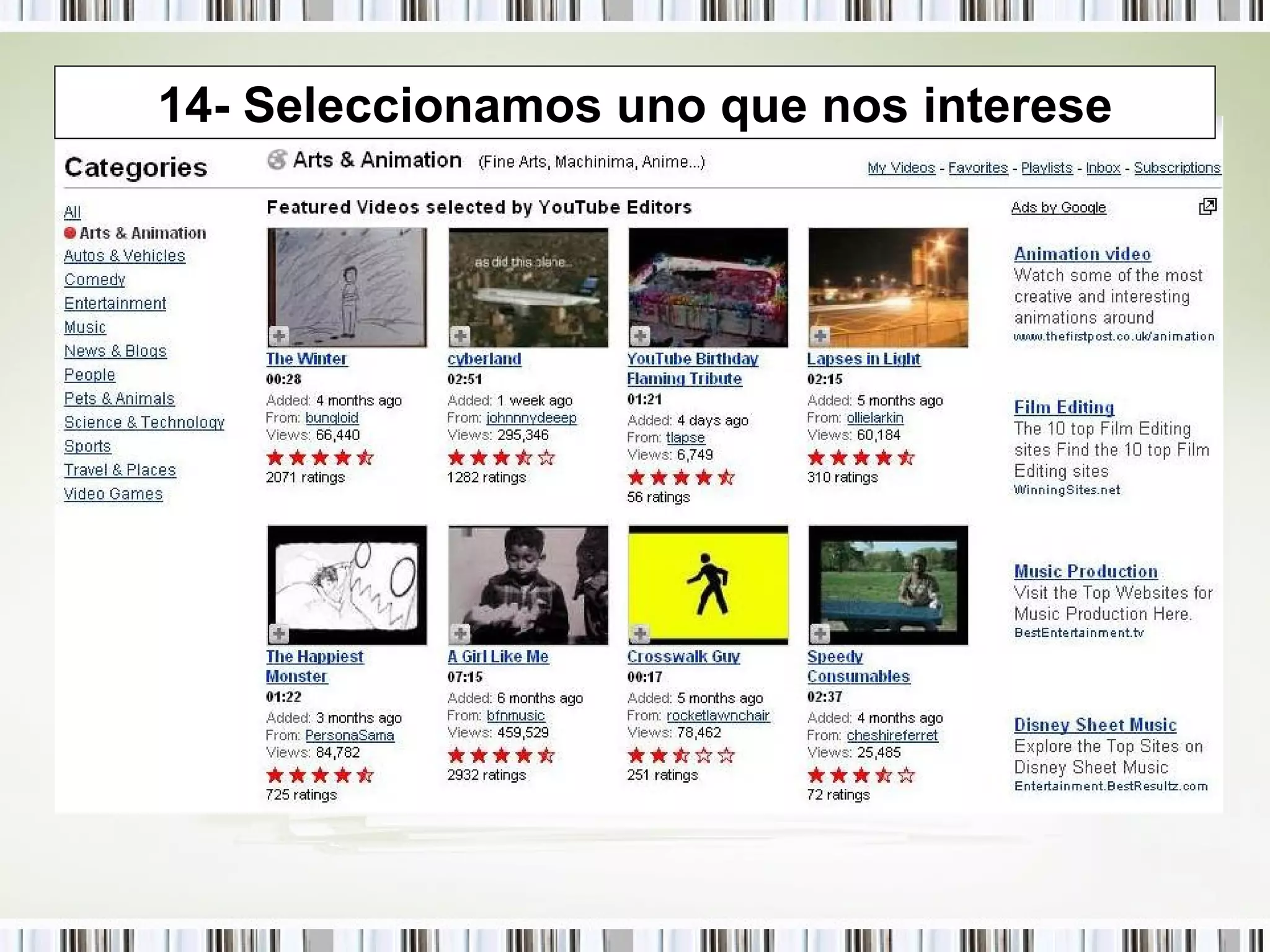Open Travel & Places category
The width and height of the screenshot is (1270, 952).
pos(120,470)
